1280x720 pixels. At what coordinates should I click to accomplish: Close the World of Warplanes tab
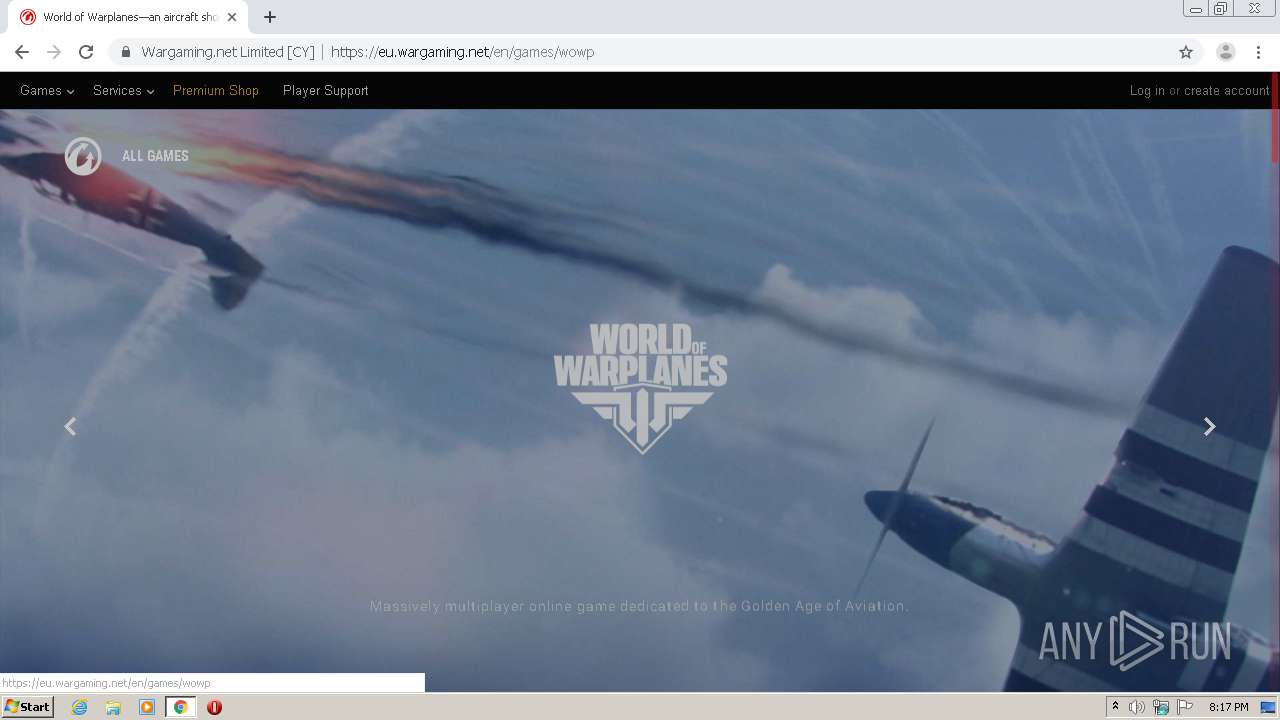click(x=233, y=17)
